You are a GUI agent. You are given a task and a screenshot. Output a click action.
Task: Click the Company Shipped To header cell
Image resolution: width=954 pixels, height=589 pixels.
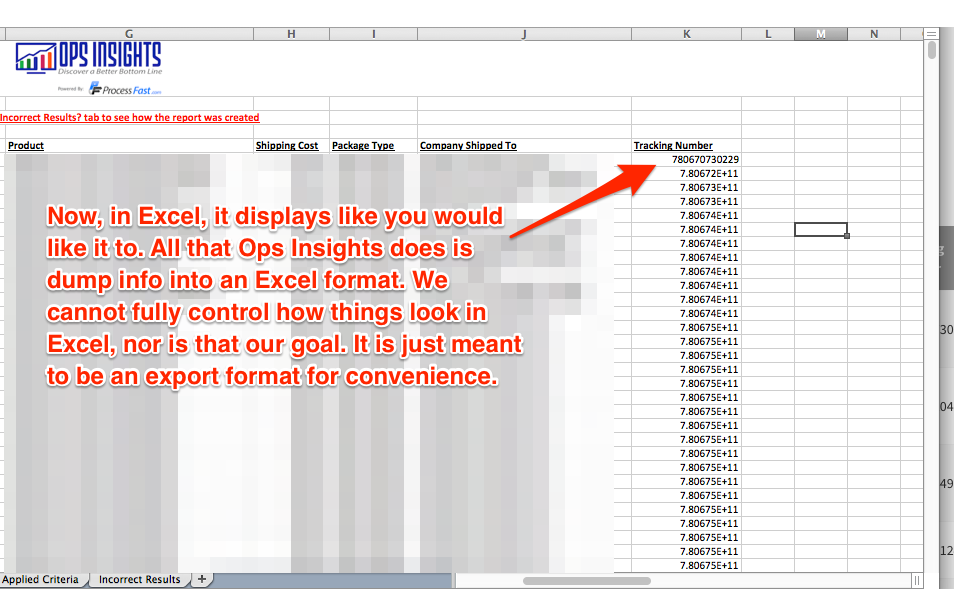click(x=468, y=146)
